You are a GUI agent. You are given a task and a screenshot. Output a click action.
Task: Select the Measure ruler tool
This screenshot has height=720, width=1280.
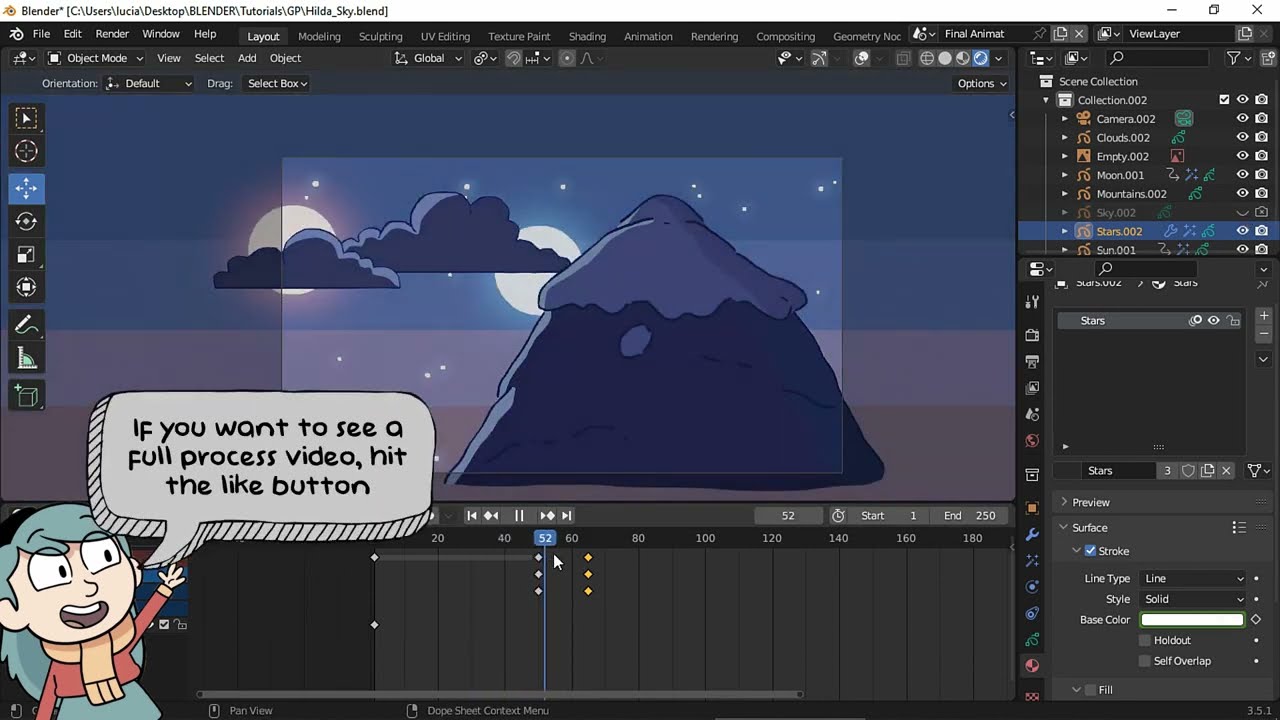[x=27, y=359]
